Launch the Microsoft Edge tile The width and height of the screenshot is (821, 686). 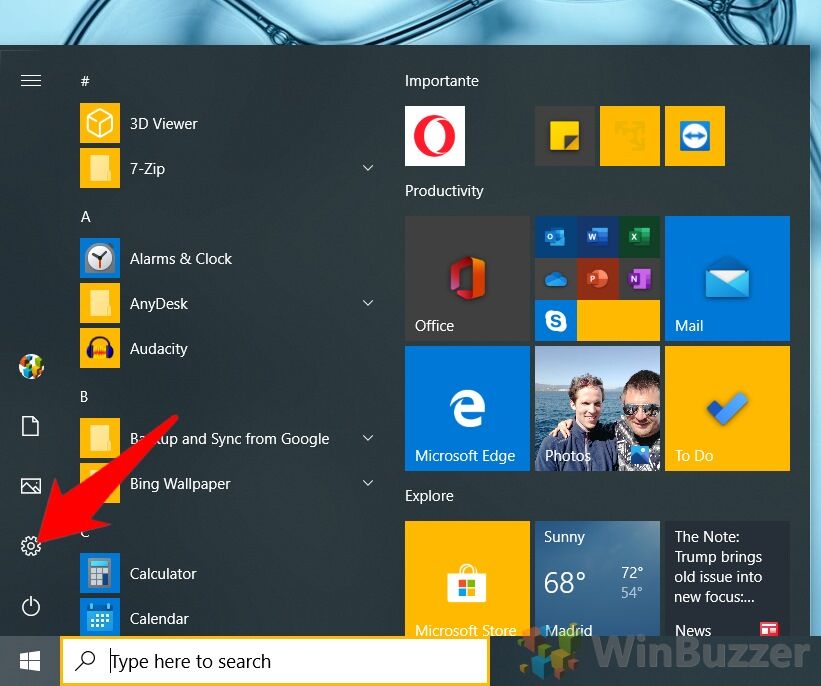tap(467, 408)
